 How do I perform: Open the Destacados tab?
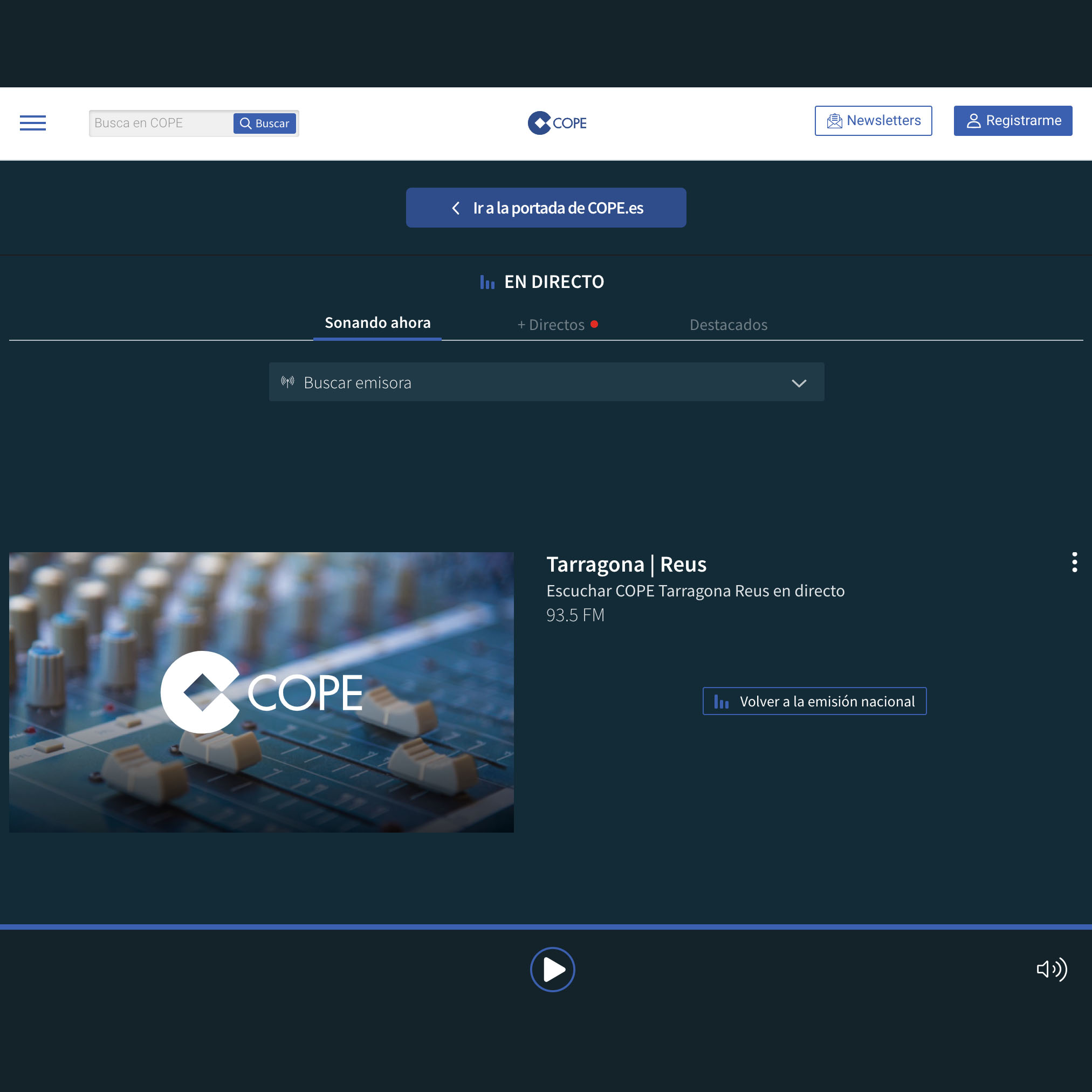728,325
